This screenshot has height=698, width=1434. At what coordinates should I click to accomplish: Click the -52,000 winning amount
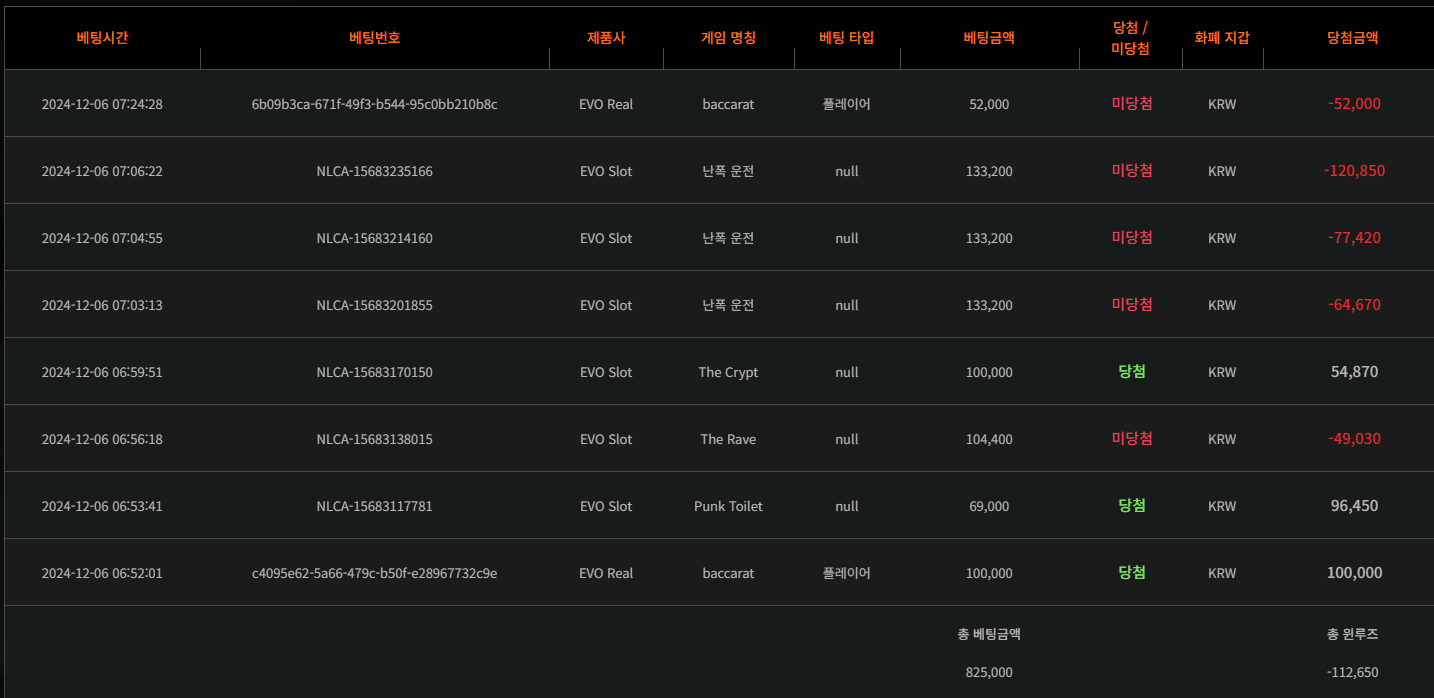tap(1354, 104)
